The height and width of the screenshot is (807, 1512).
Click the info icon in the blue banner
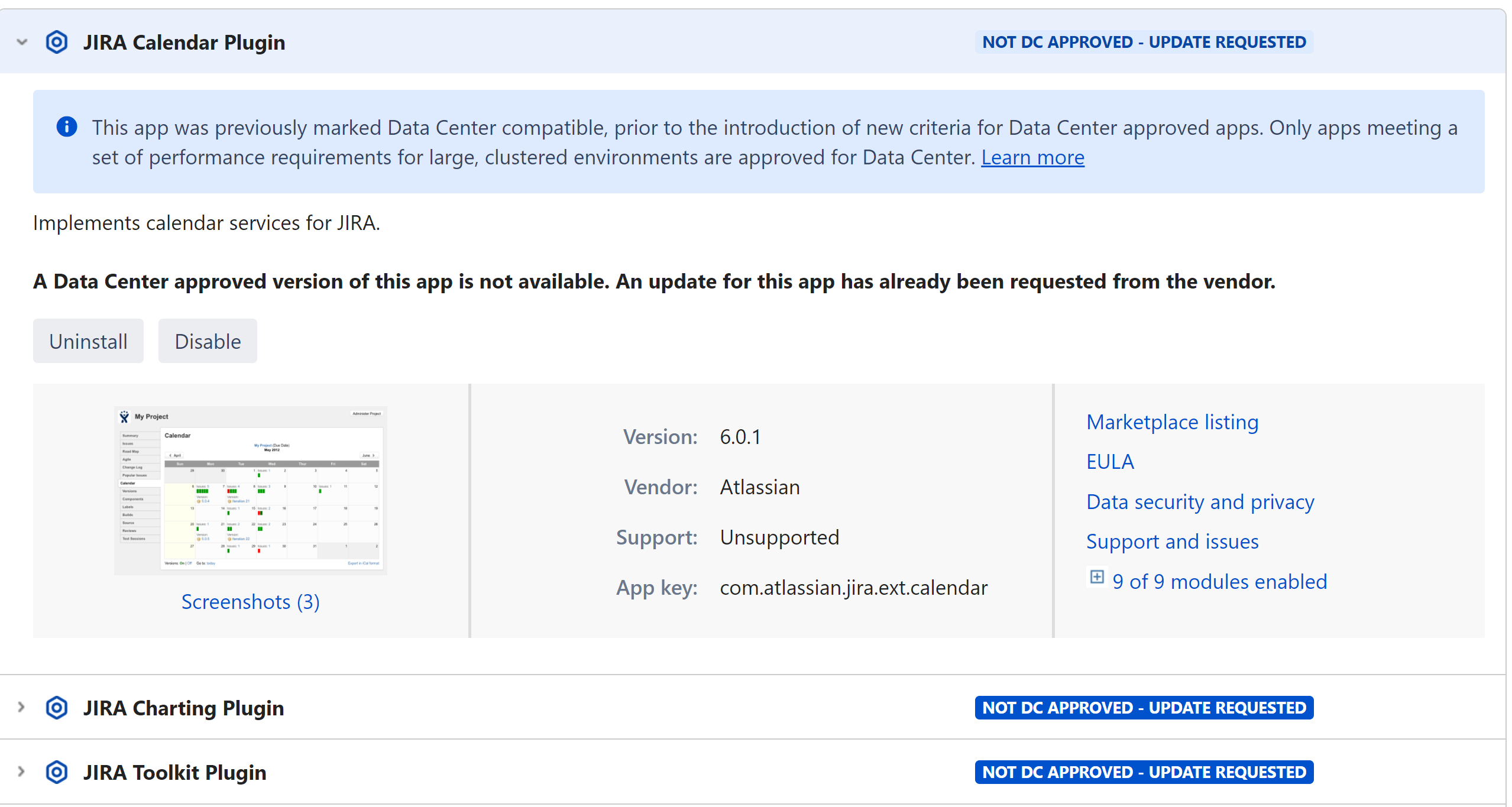(x=67, y=127)
